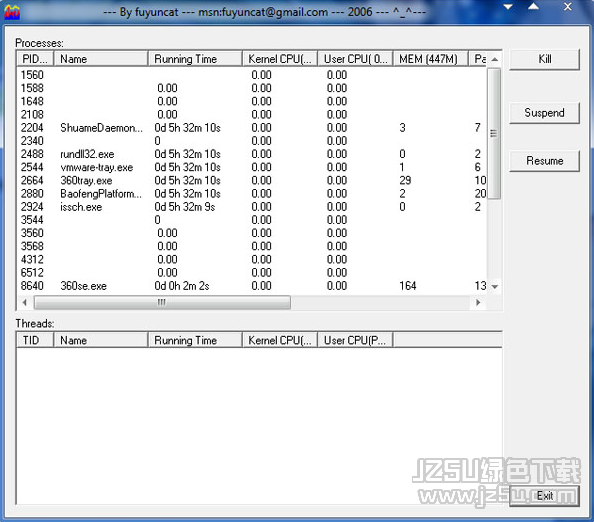Suspend the selected process
Screen dimensions: 594x522
click(x=544, y=113)
